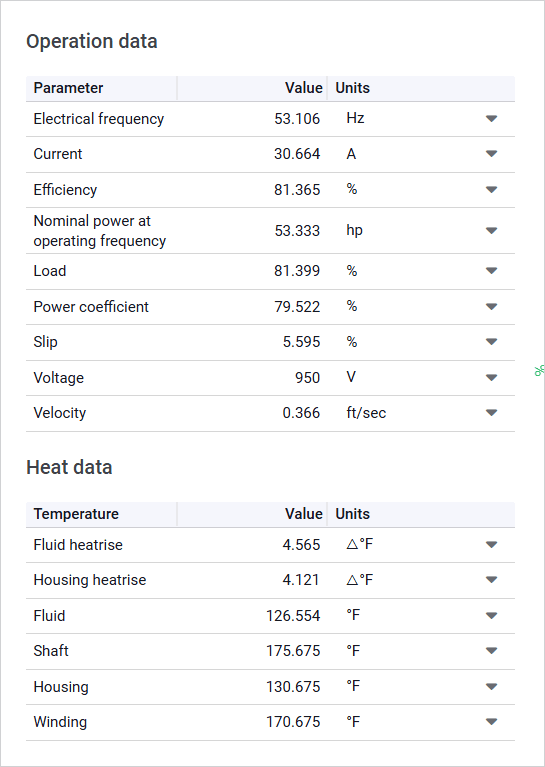Open the Housing temperature units dropdown
The height and width of the screenshot is (767, 545).
pyautogui.click(x=491, y=686)
